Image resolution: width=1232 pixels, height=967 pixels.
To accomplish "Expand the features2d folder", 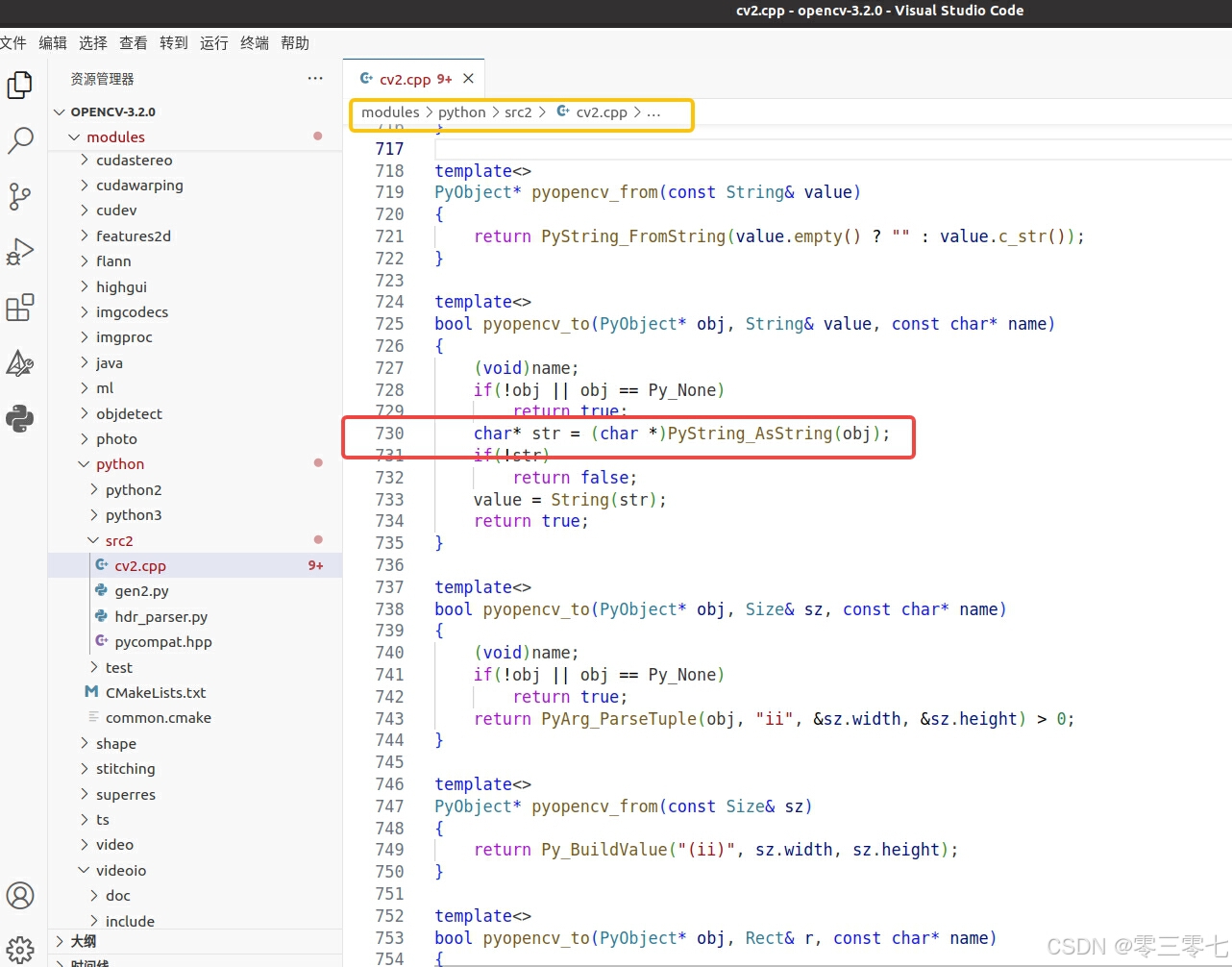I will [x=195, y=236].
